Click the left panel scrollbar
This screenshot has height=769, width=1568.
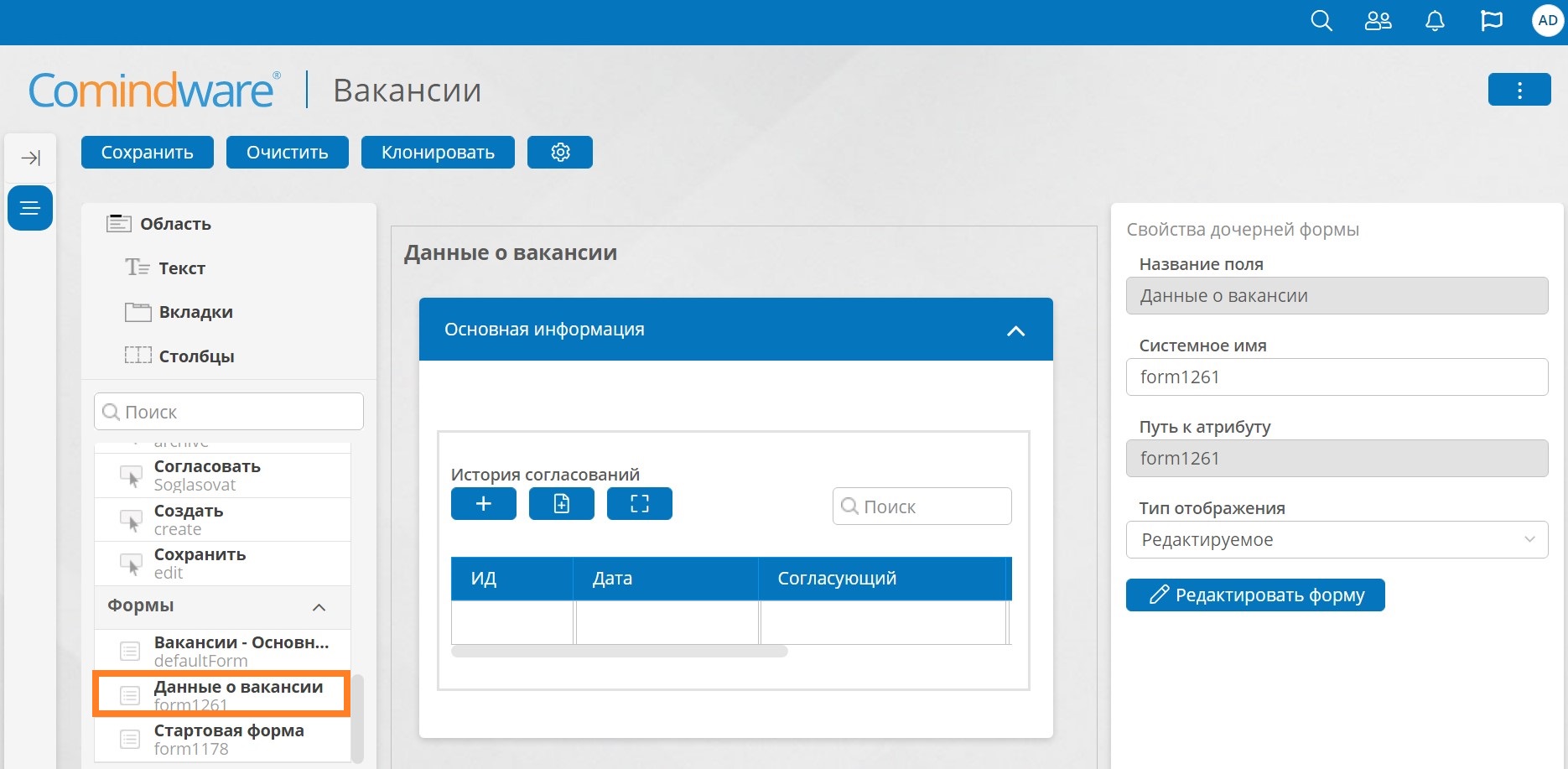[358, 719]
